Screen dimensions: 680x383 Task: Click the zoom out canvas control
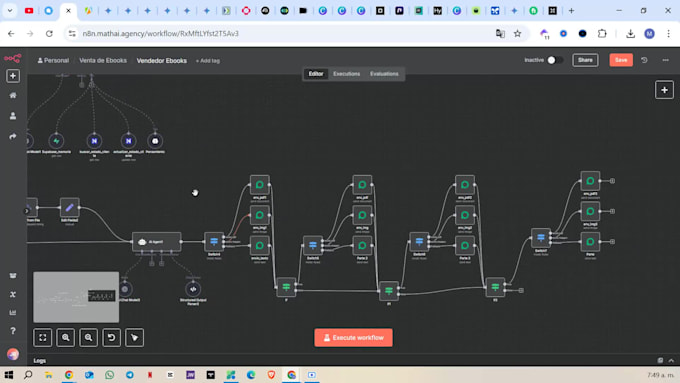[88, 337]
